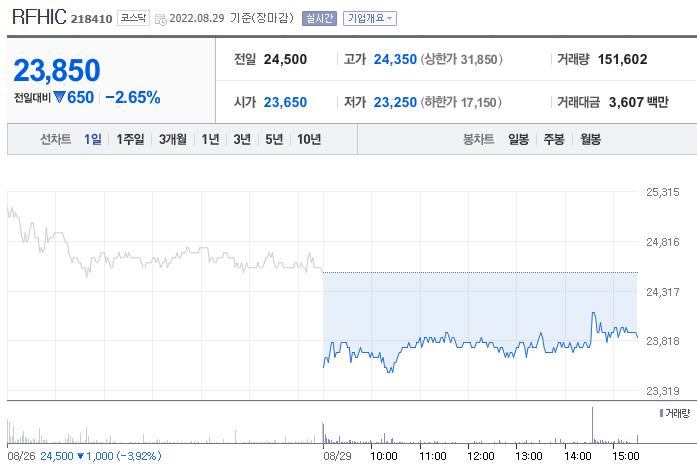
Task: Click the blue price peak after 14:00
Action: (593, 314)
